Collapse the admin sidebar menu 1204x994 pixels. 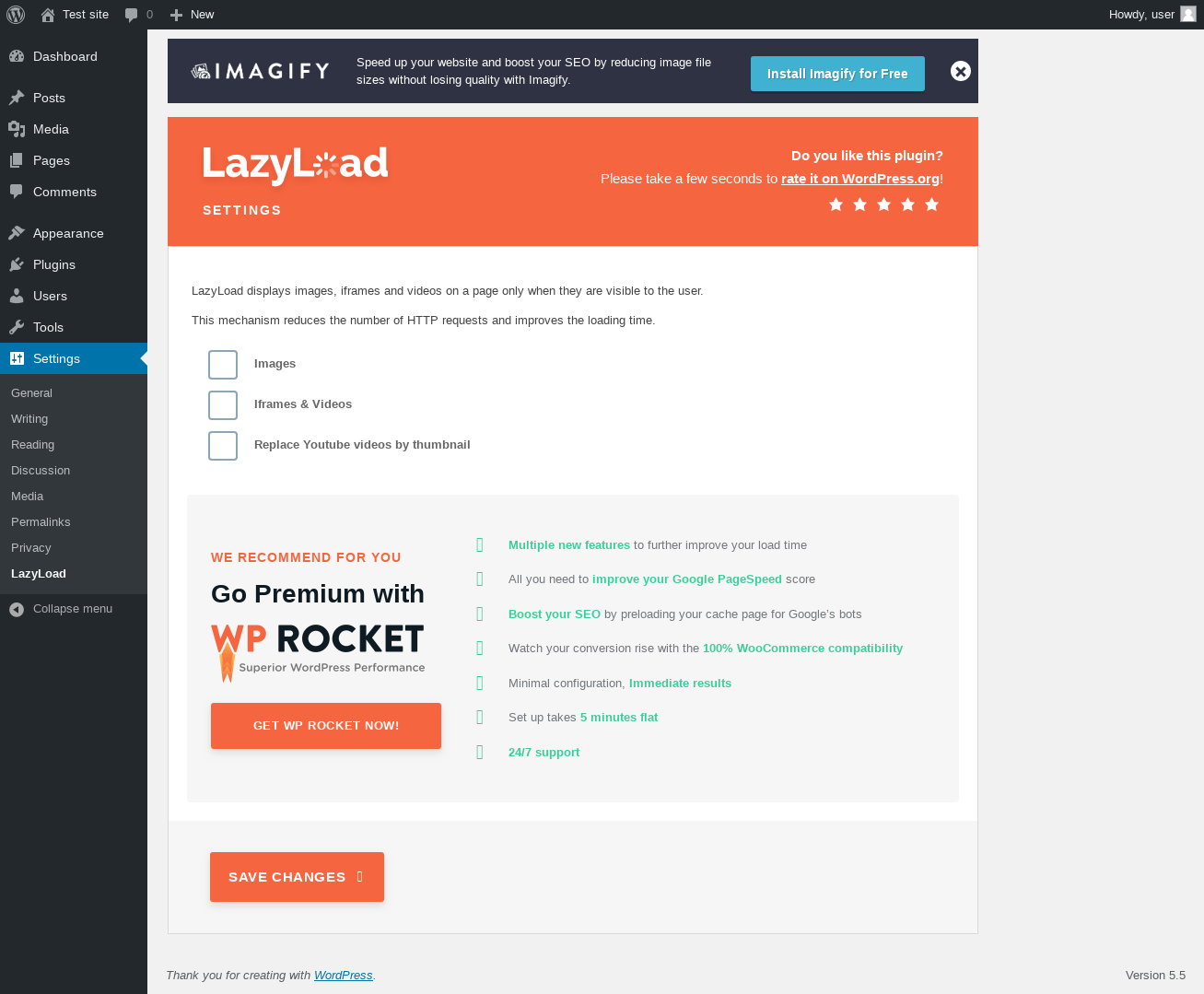coord(62,609)
